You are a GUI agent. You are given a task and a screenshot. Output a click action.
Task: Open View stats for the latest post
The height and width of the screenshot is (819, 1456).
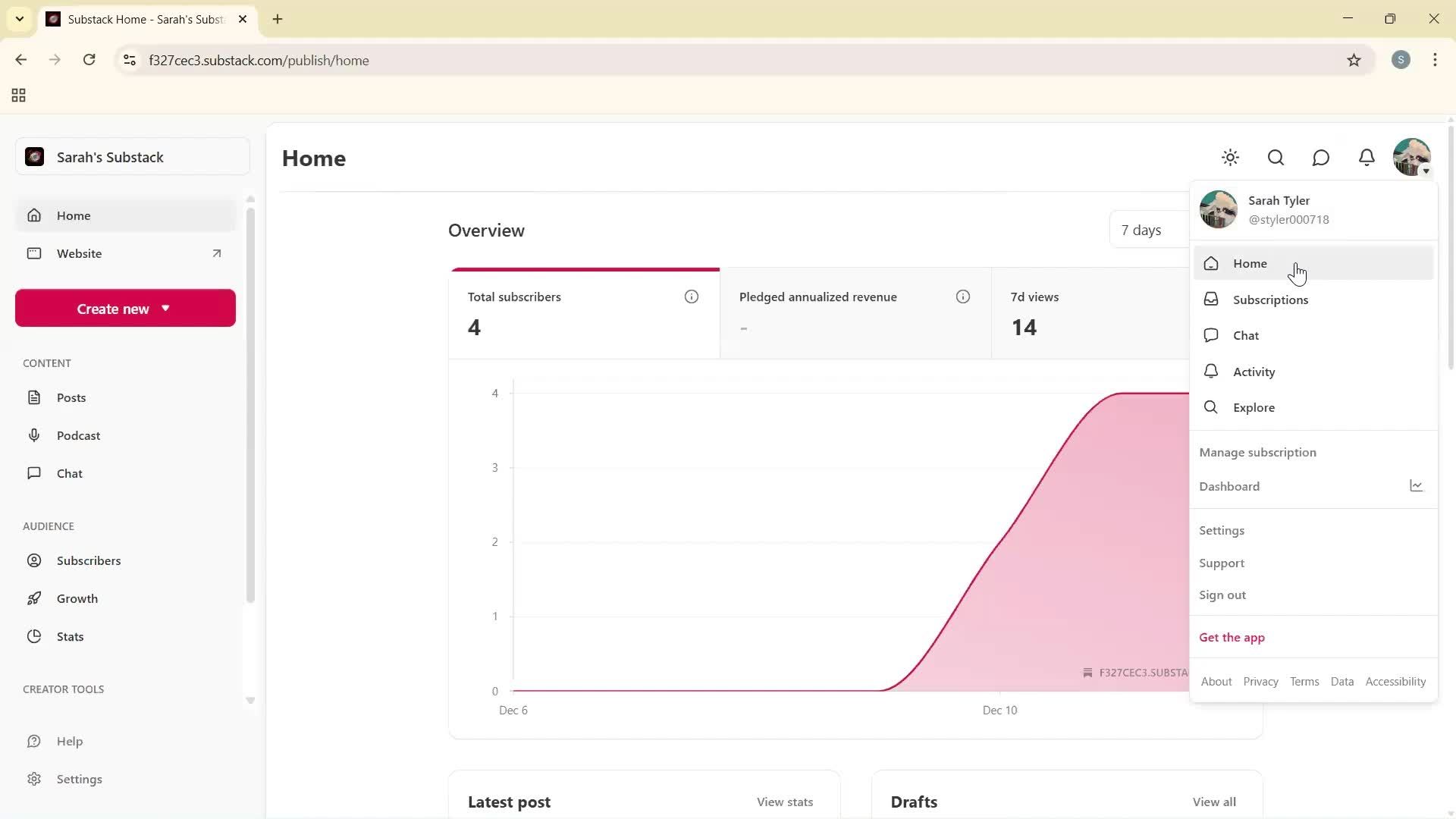click(784, 802)
